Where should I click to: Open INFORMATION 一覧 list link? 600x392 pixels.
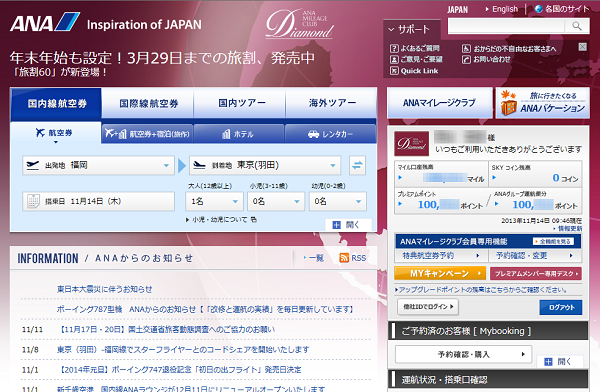point(314,258)
